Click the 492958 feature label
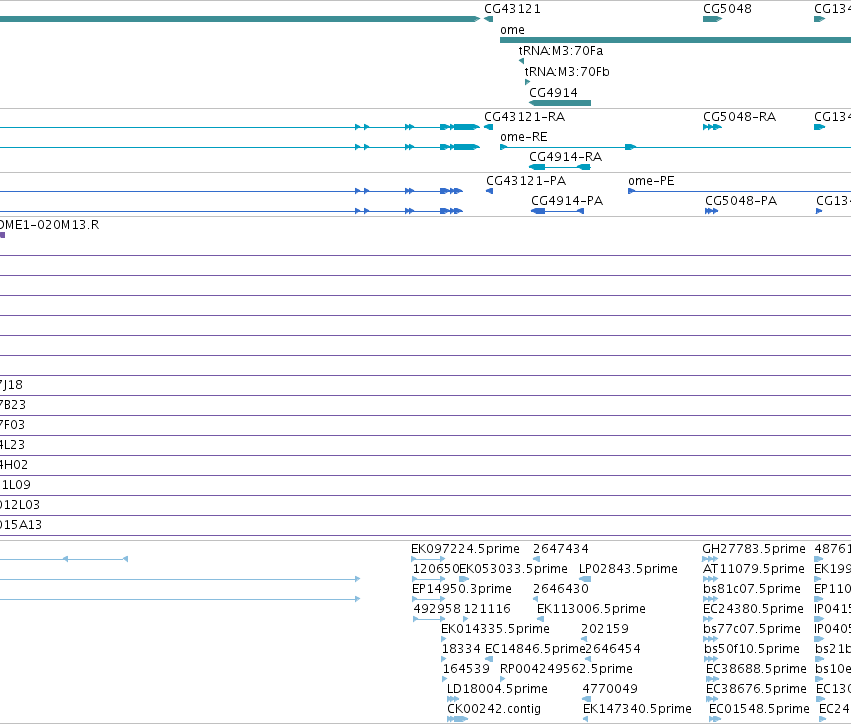Image resolution: width=851 pixels, height=724 pixels. [437, 609]
